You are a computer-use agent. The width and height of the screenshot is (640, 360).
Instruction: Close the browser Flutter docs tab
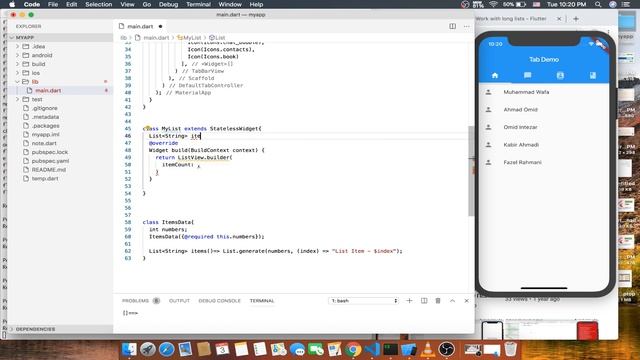tap(559, 19)
